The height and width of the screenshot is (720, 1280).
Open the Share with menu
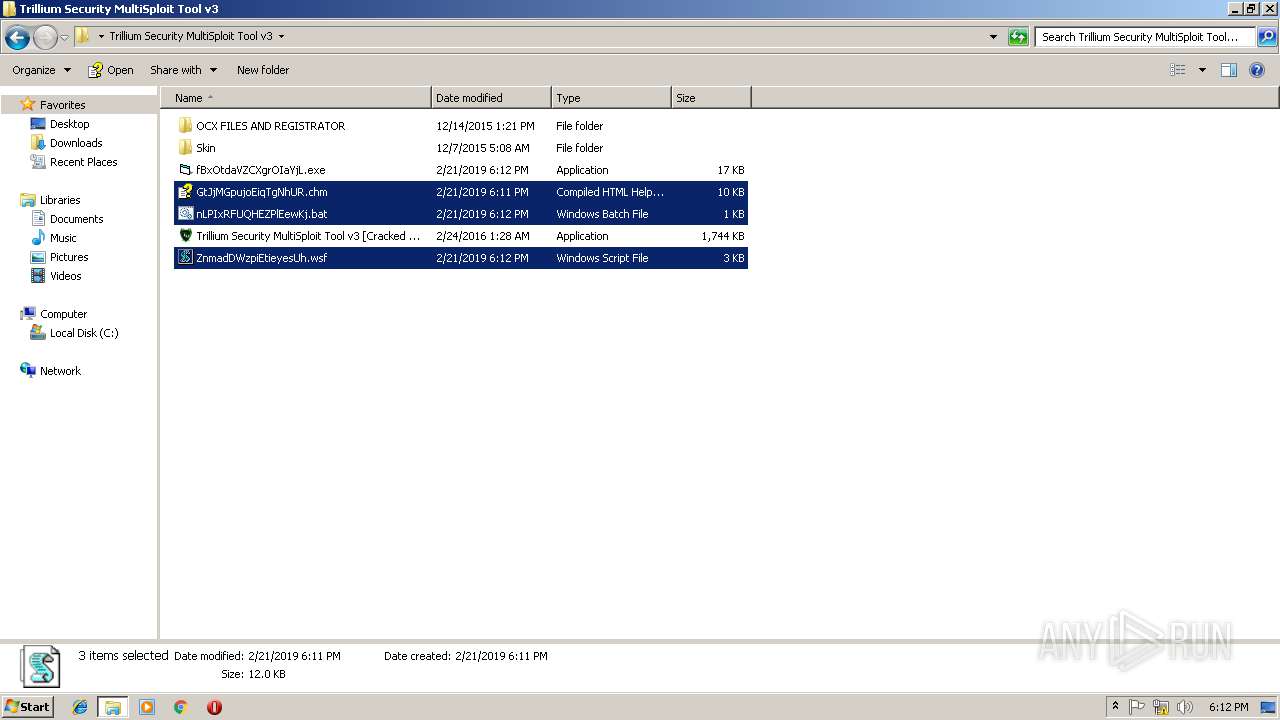coord(183,70)
